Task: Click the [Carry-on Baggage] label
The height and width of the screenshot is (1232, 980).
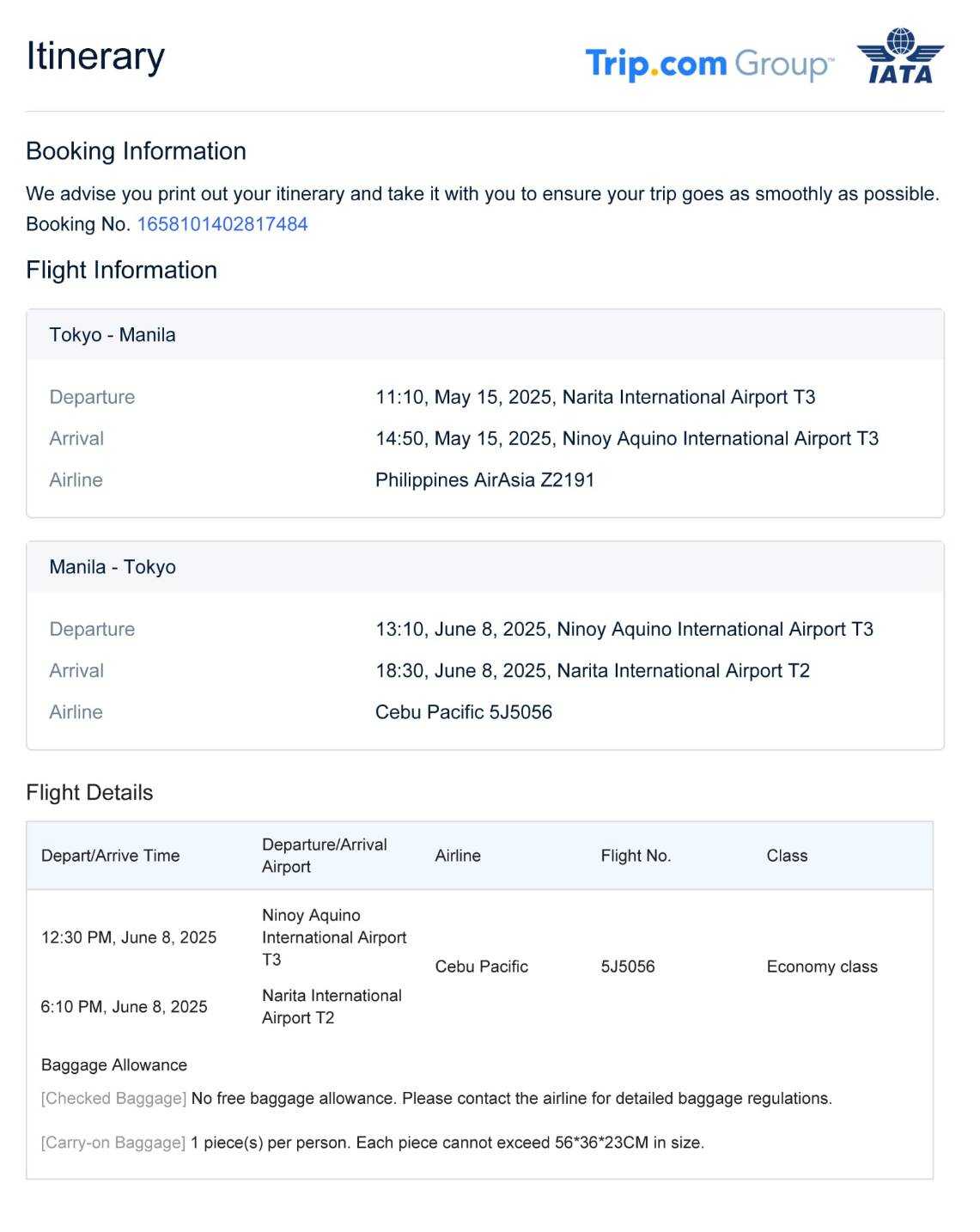Action: coord(113,1143)
